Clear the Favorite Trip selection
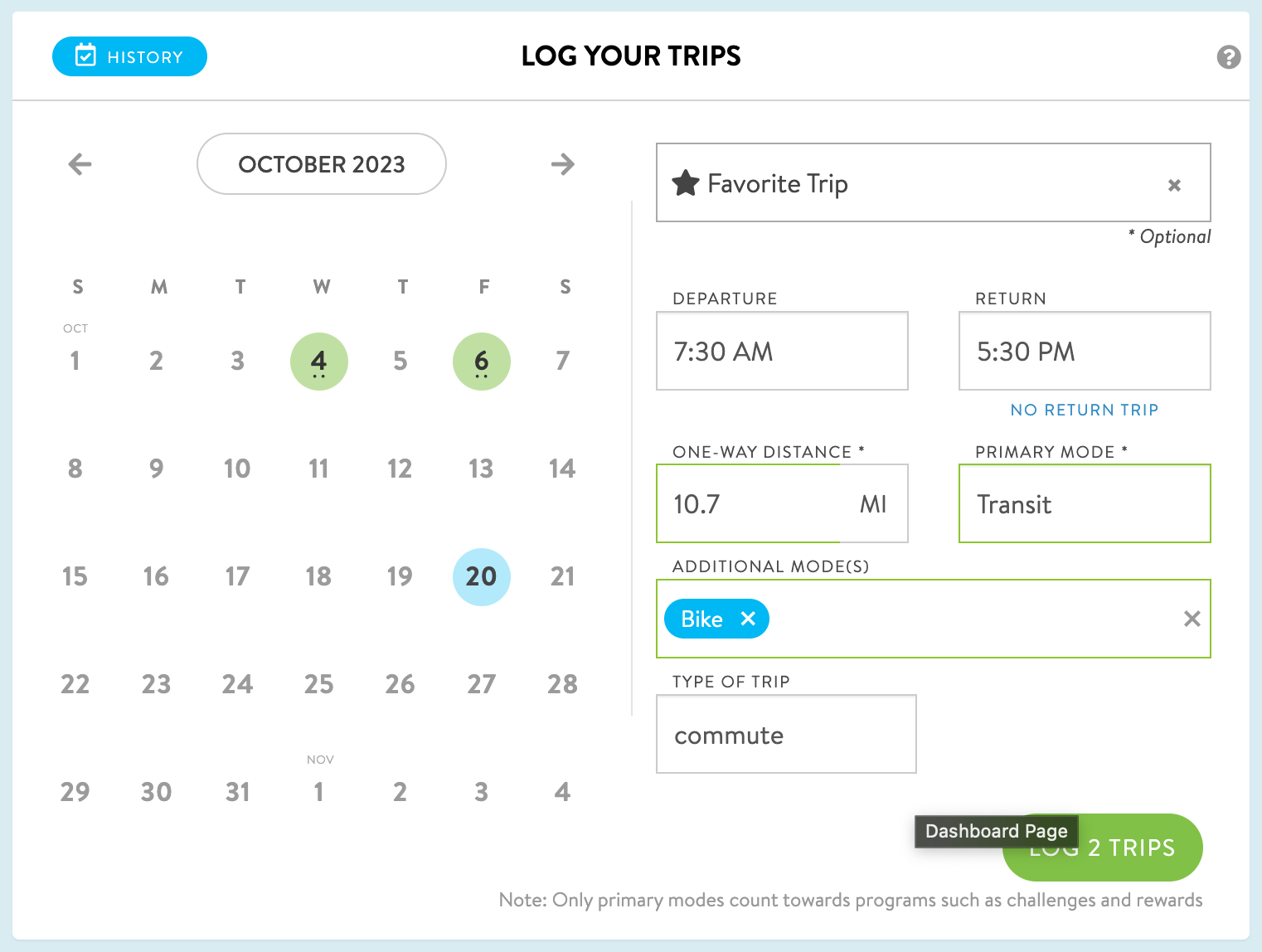This screenshot has height=952, width=1262. 1174,185
